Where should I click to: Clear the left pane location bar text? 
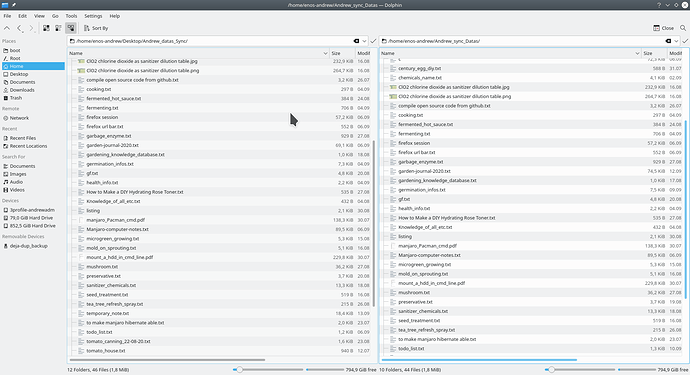[x=356, y=41]
